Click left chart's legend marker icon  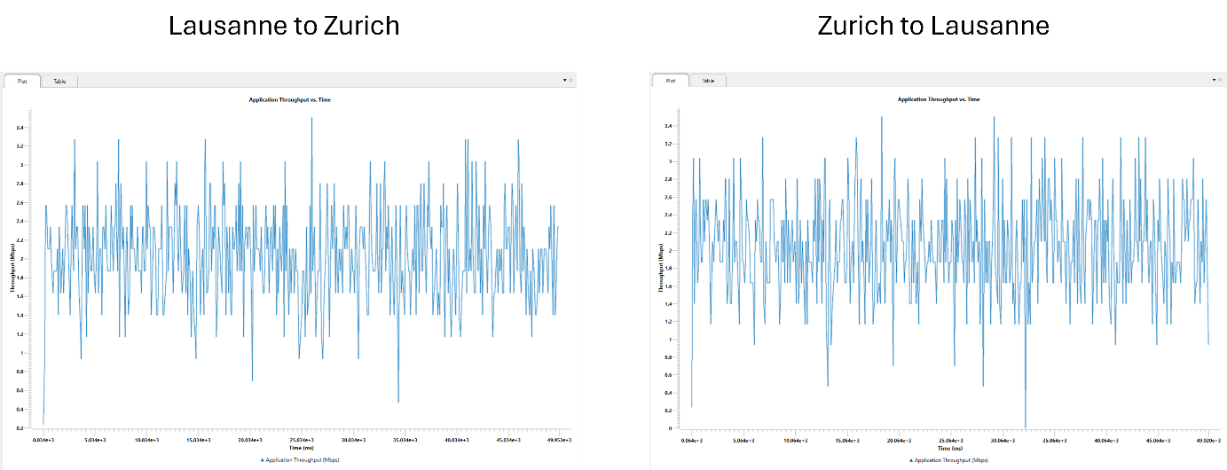pyautogui.click(x=262, y=459)
